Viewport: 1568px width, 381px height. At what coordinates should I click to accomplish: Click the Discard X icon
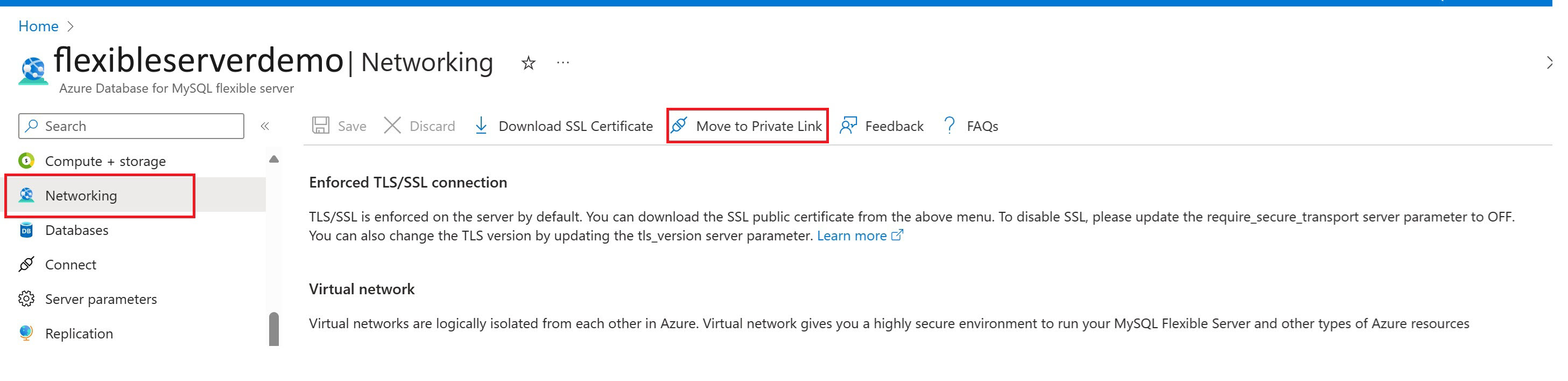pyautogui.click(x=392, y=126)
